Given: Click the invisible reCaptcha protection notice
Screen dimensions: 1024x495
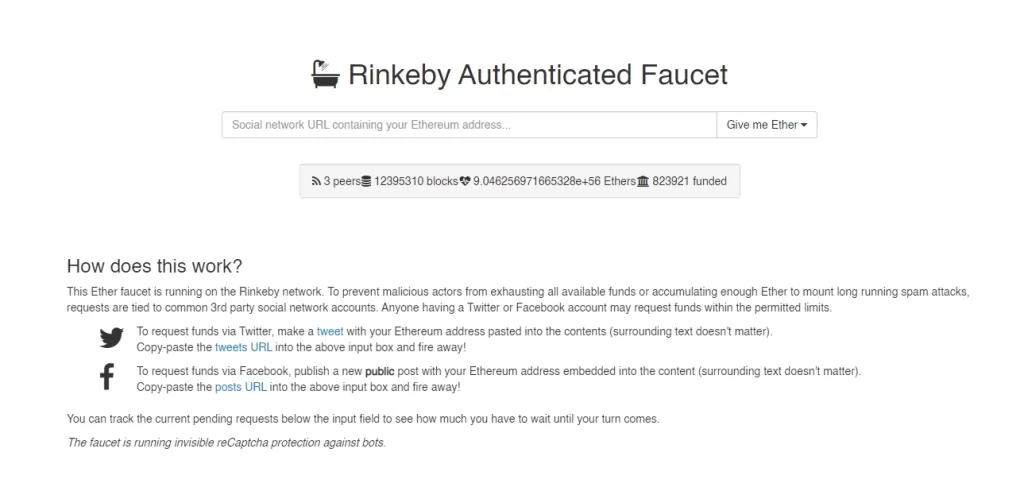Looking at the screenshot, I should pyautogui.click(x=227, y=443).
